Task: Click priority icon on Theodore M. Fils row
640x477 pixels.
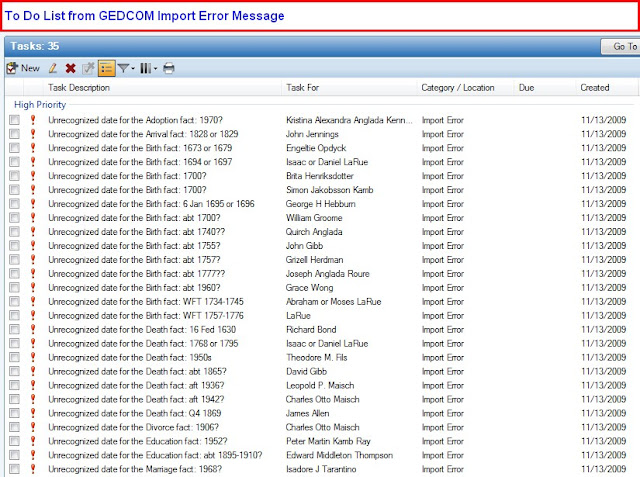Action: (33, 357)
